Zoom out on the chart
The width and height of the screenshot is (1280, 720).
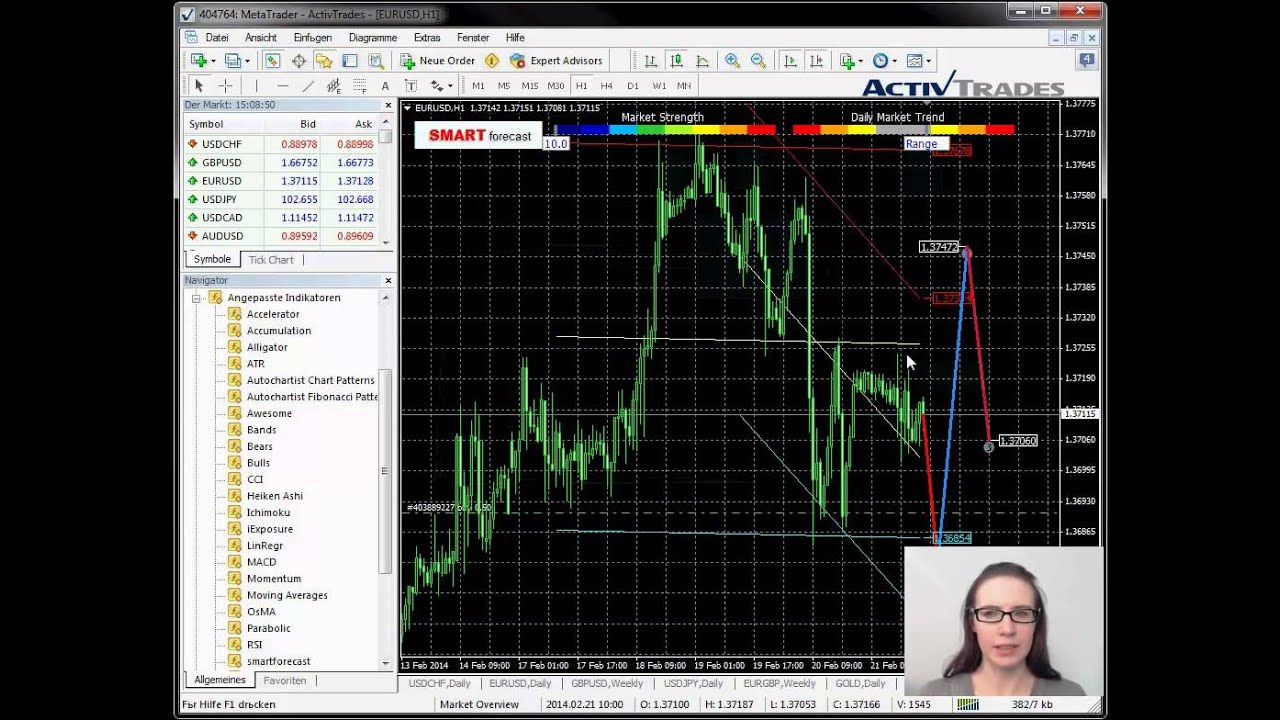(758, 61)
